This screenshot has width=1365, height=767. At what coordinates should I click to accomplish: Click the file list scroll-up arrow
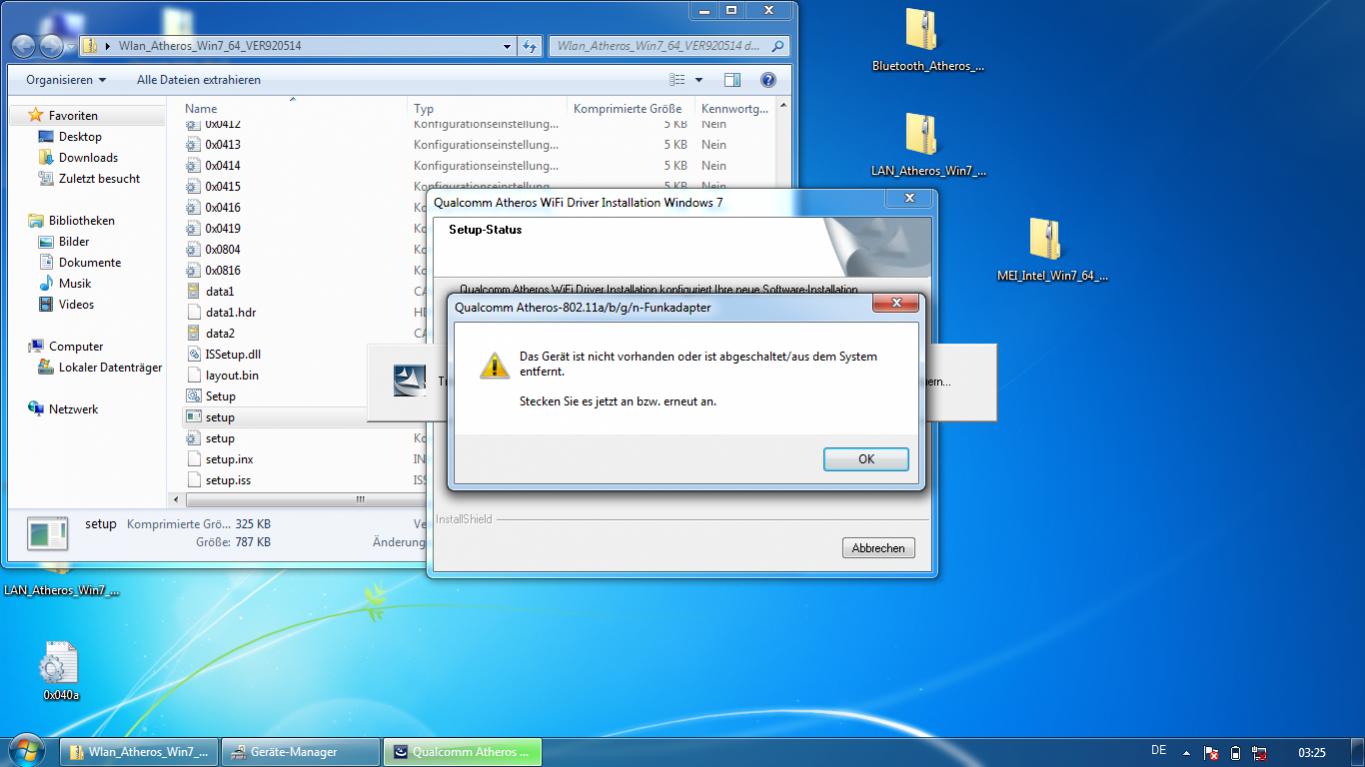[783, 106]
